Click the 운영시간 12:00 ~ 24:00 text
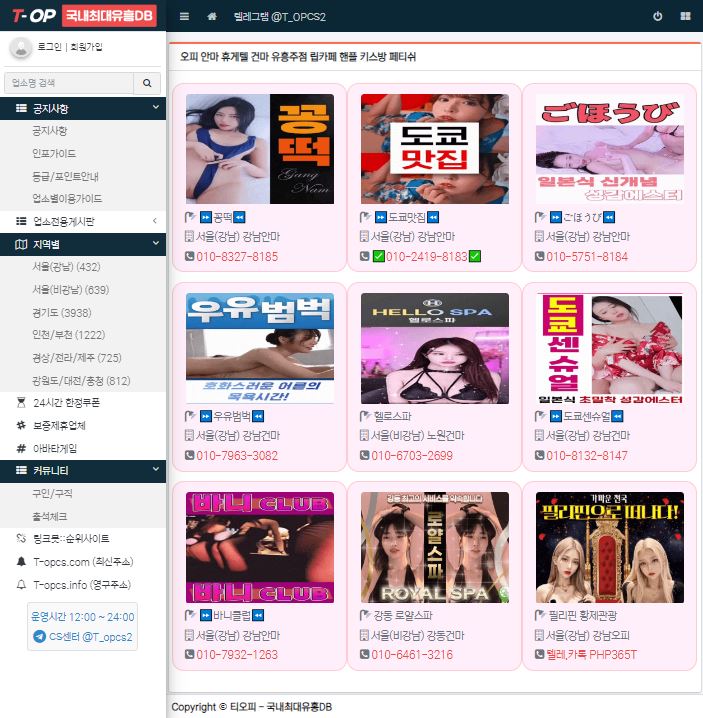This screenshot has height=718, width=703. click(x=82, y=617)
